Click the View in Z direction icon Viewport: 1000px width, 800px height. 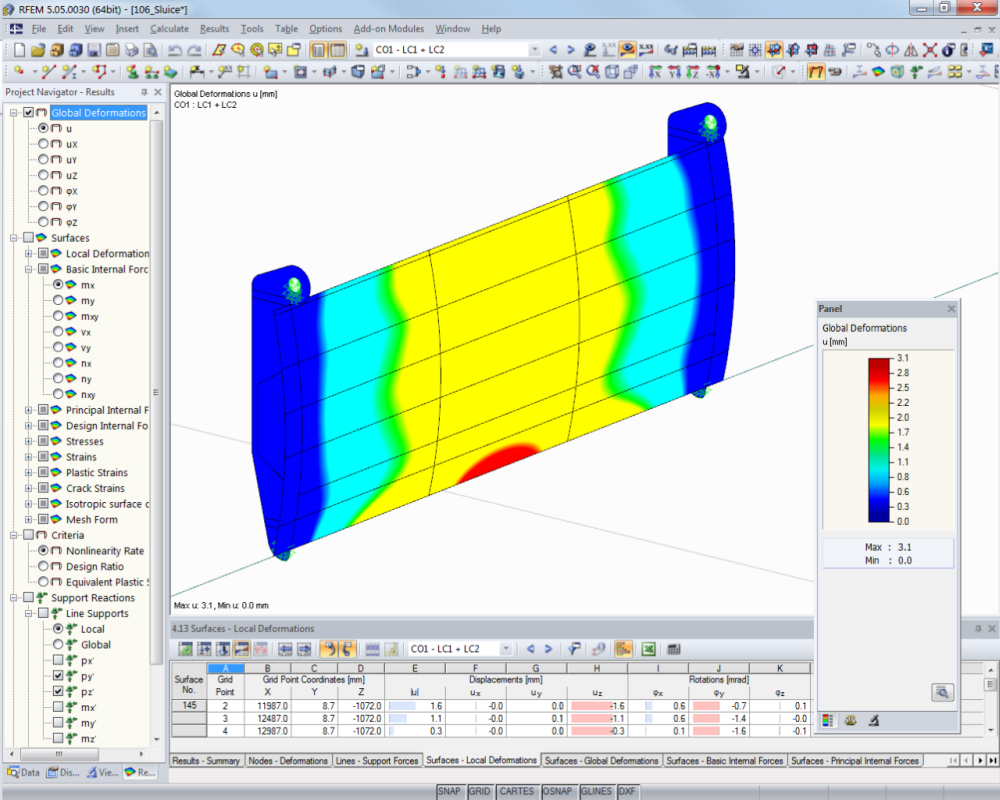[693, 72]
